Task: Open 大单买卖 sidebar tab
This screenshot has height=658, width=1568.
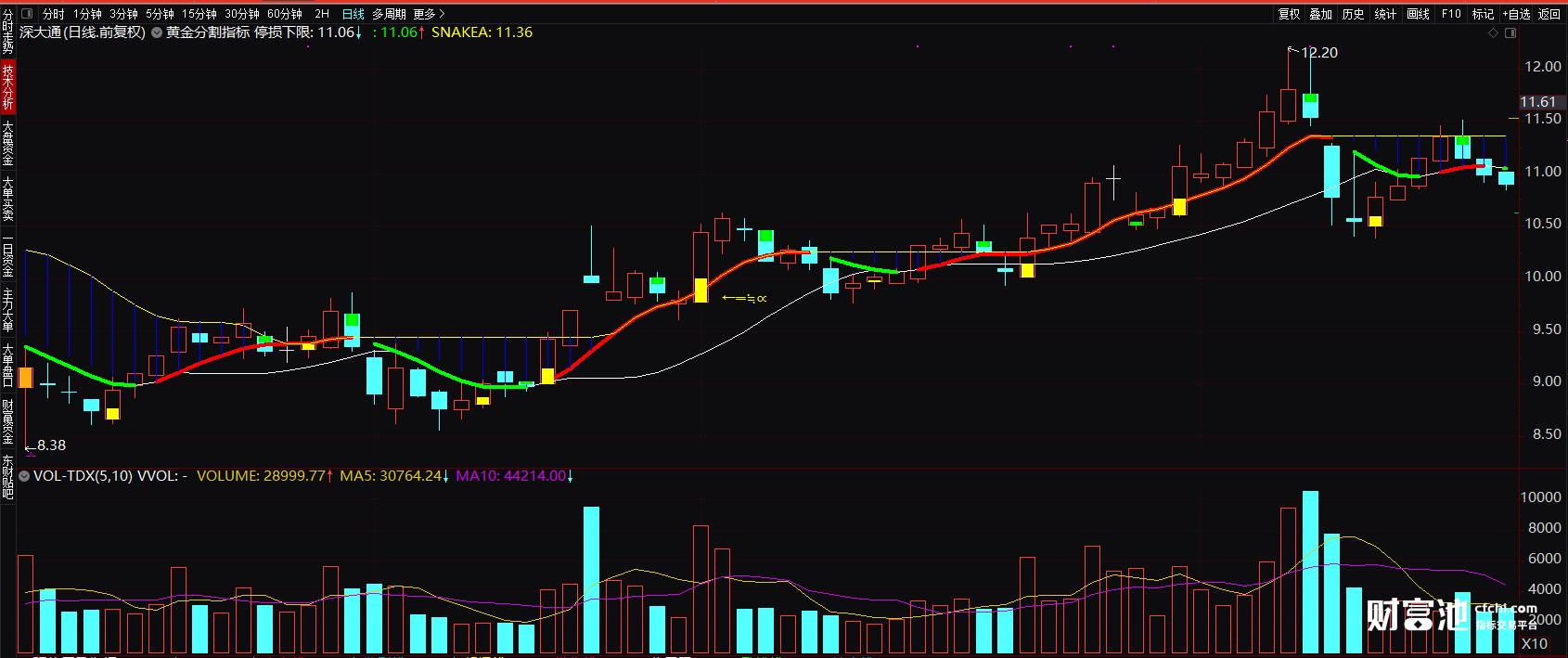Action: pos(7,199)
